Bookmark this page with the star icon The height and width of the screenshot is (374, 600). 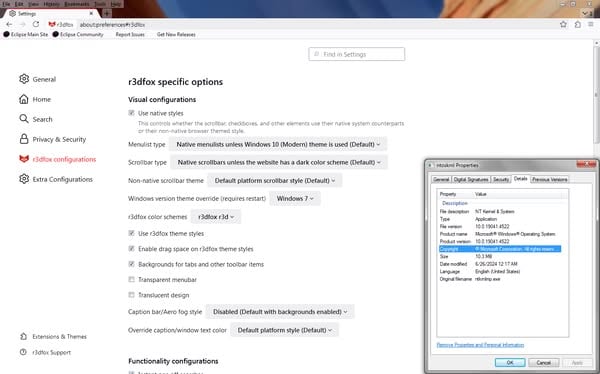point(563,24)
